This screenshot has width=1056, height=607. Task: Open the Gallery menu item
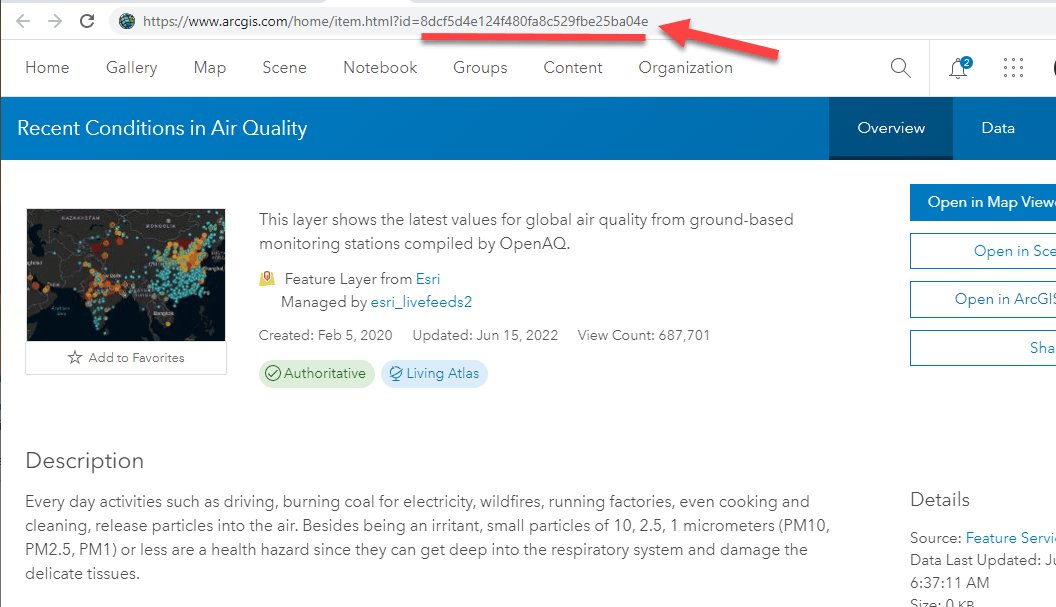click(131, 67)
